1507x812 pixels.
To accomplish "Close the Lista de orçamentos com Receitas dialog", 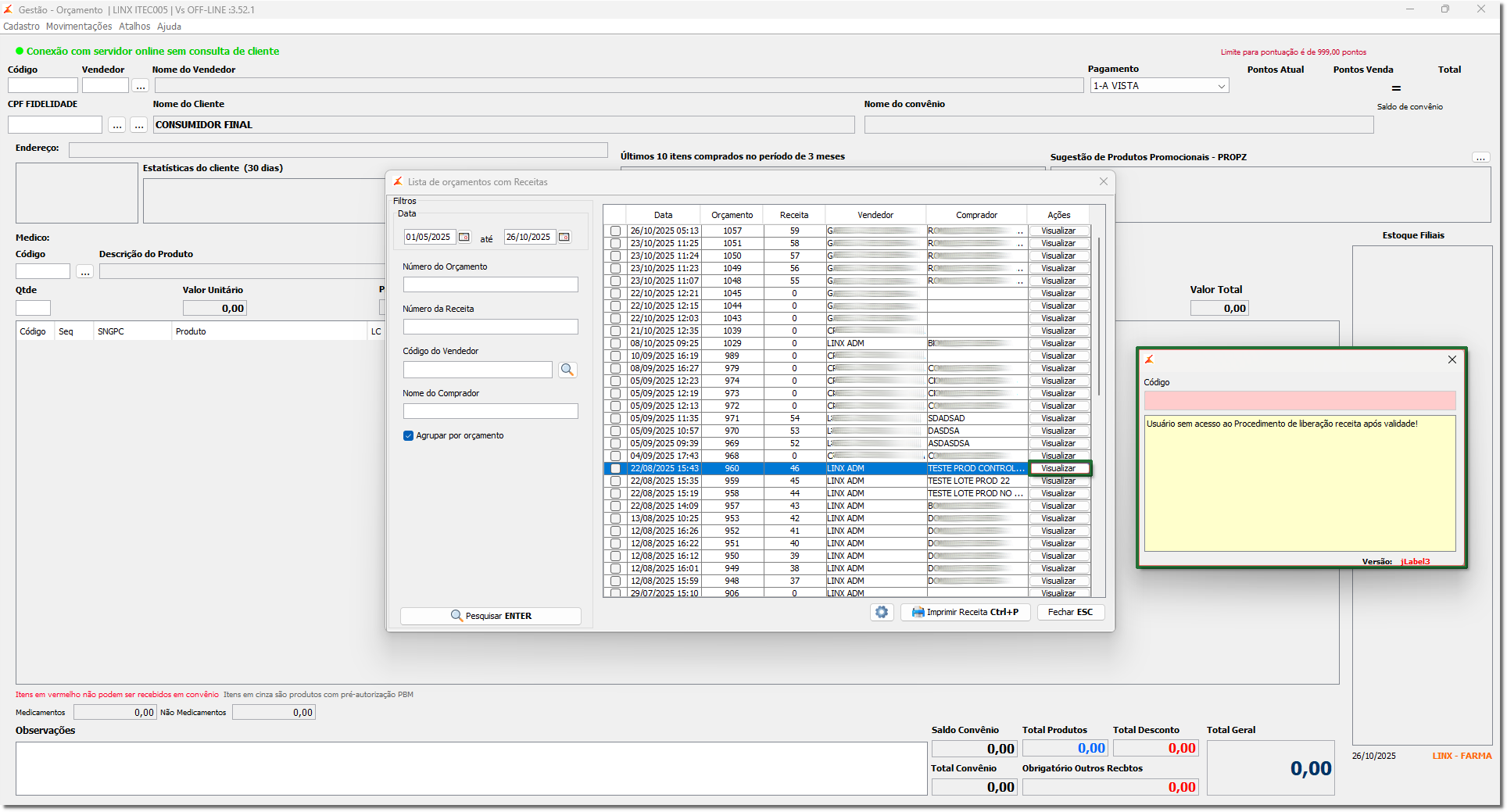I will pyautogui.click(x=1103, y=181).
